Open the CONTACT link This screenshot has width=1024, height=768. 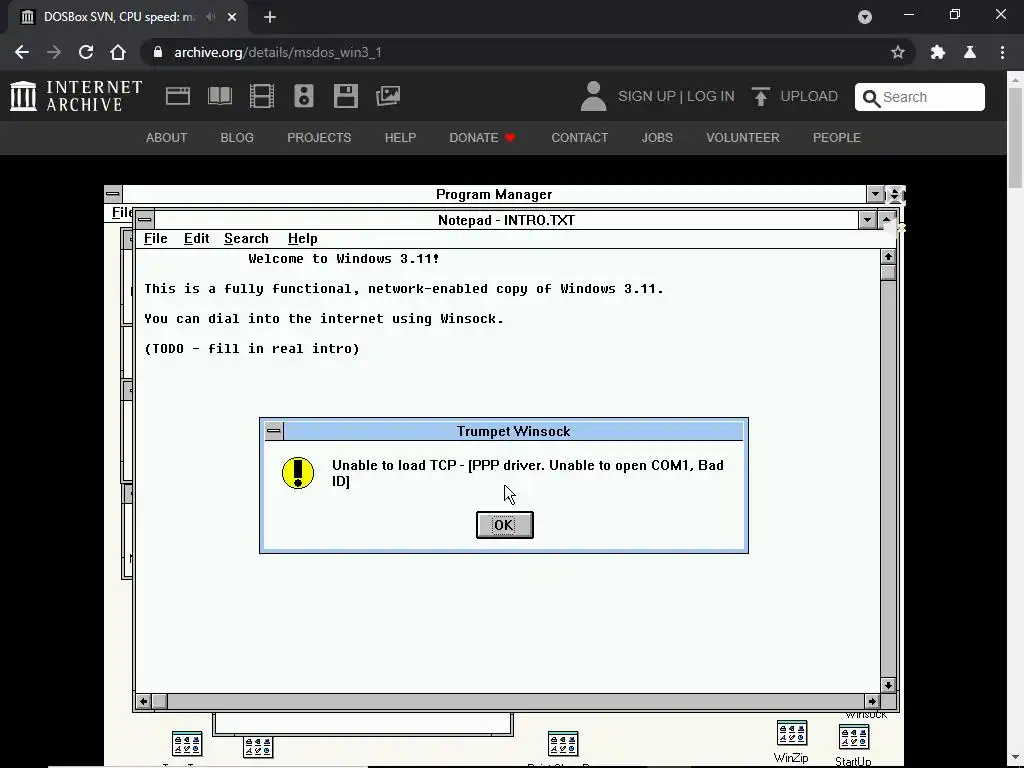click(x=580, y=138)
